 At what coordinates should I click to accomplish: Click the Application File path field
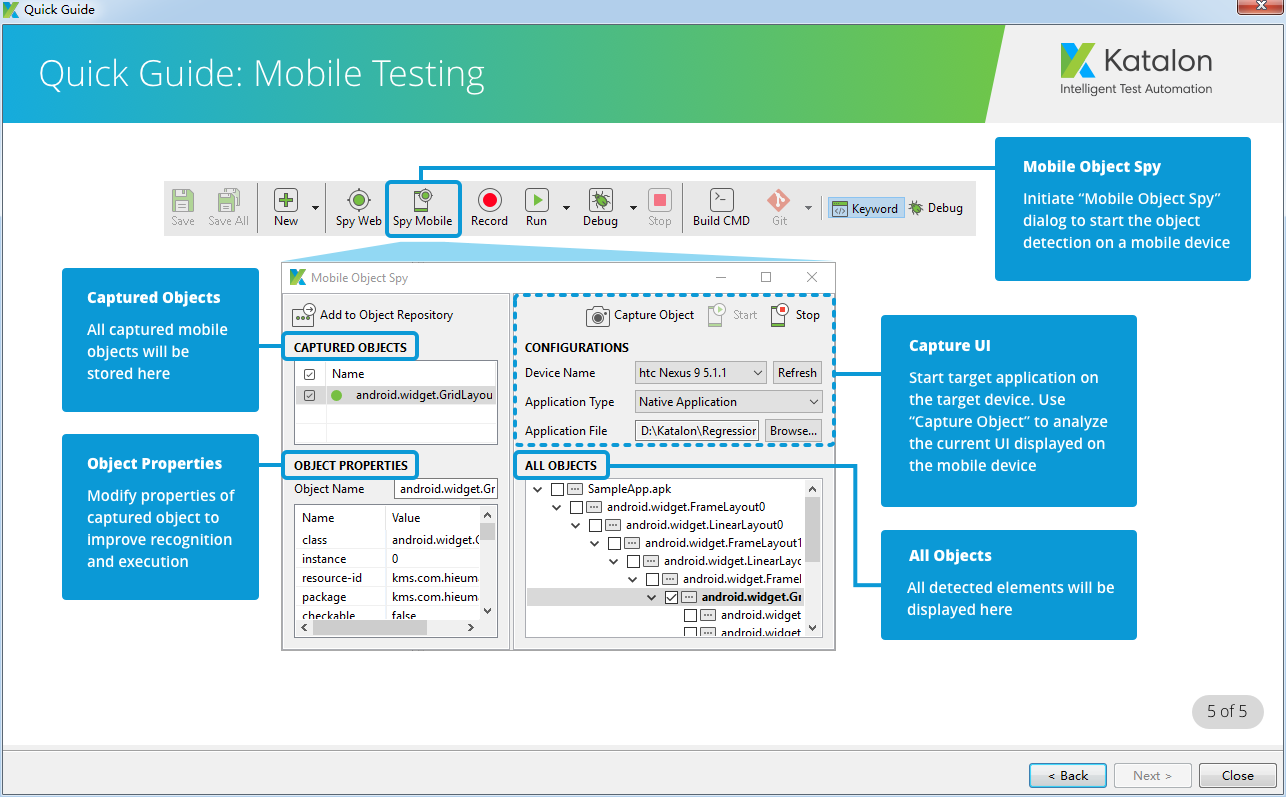coord(697,430)
